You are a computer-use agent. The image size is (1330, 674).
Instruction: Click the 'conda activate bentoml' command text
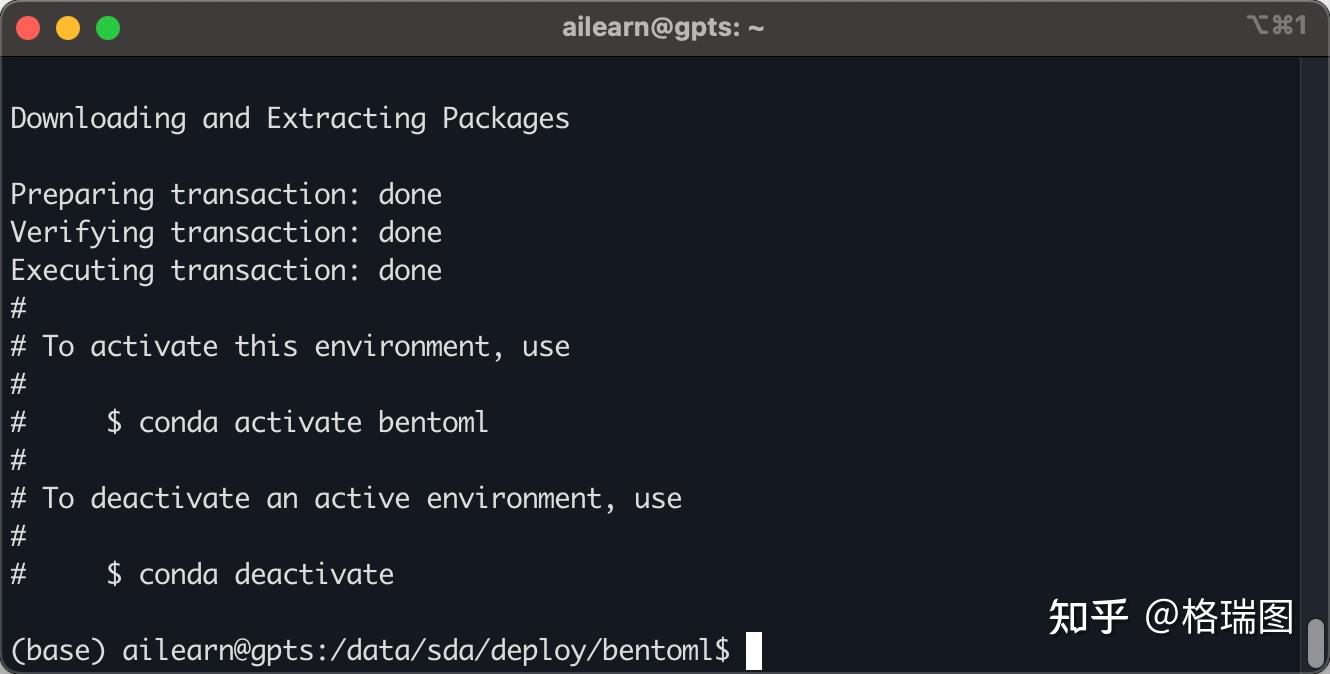tap(313, 422)
